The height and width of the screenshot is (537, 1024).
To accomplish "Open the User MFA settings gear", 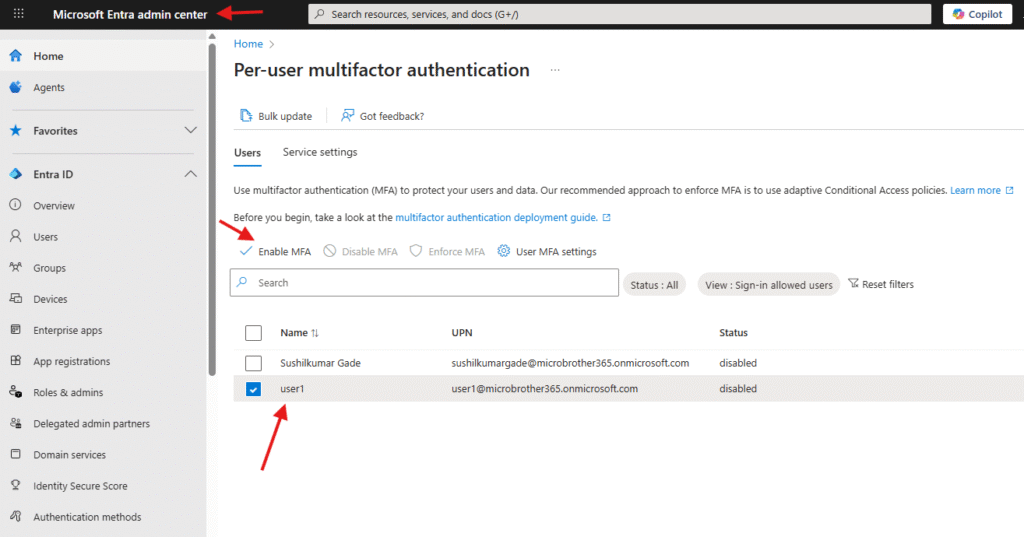I will [504, 251].
